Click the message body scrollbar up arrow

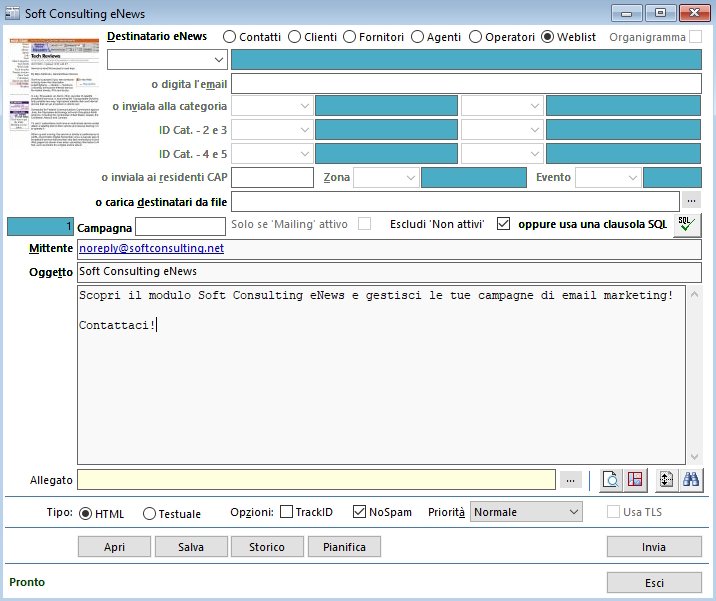click(694, 295)
